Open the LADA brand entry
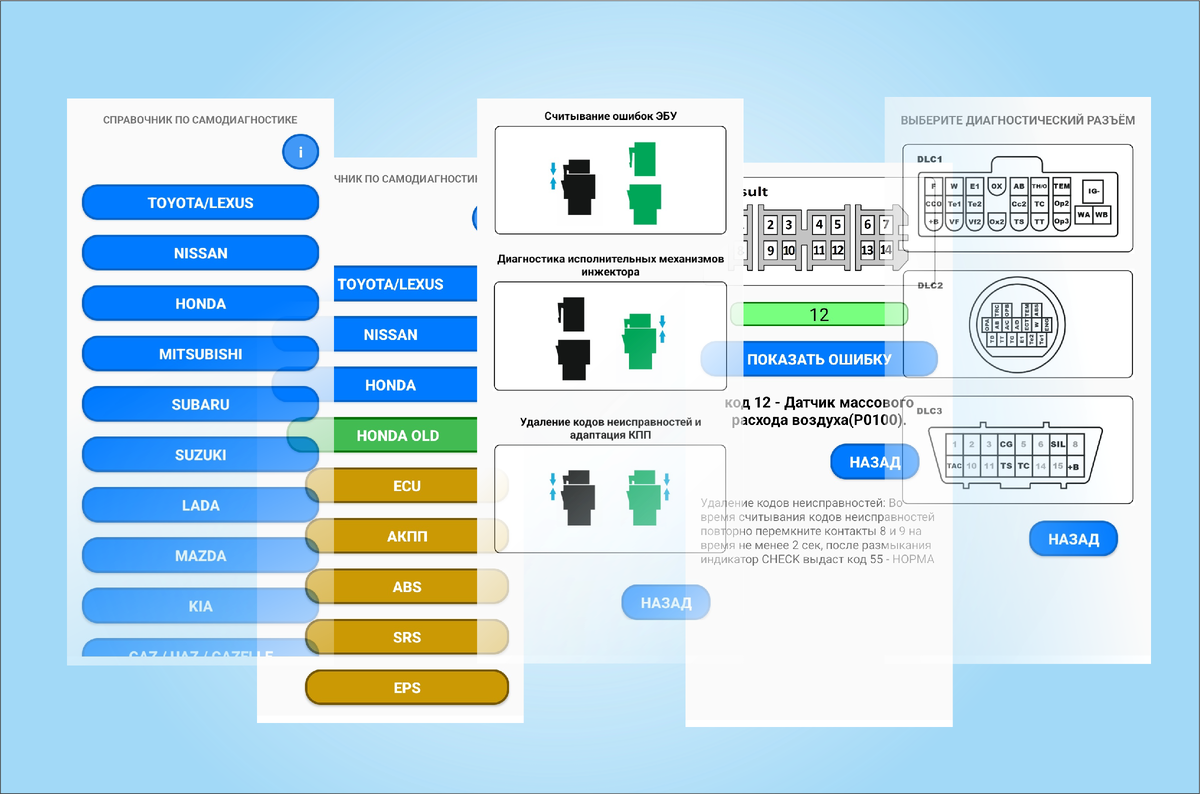This screenshot has width=1200, height=794. 200,505
